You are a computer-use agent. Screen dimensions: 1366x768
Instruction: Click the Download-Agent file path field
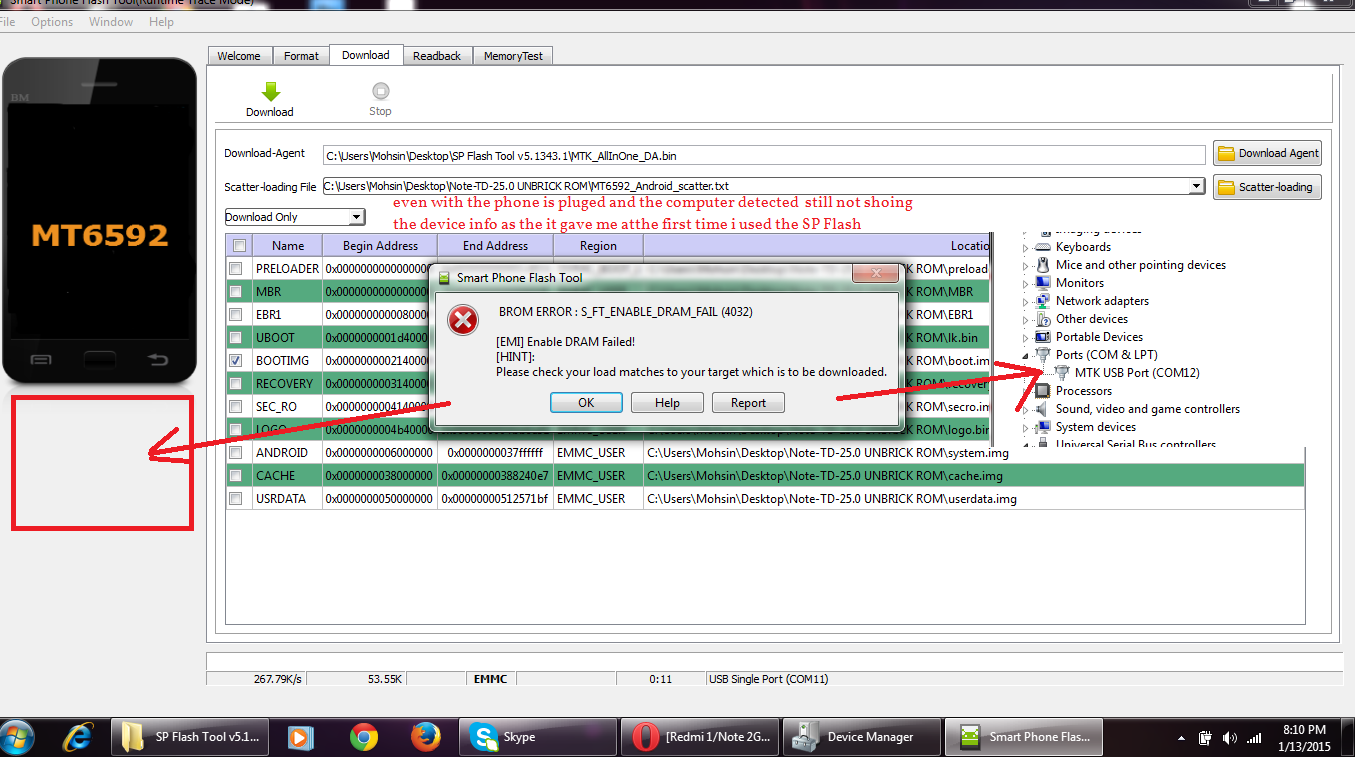pyautogui.click(x=764, y=155)
